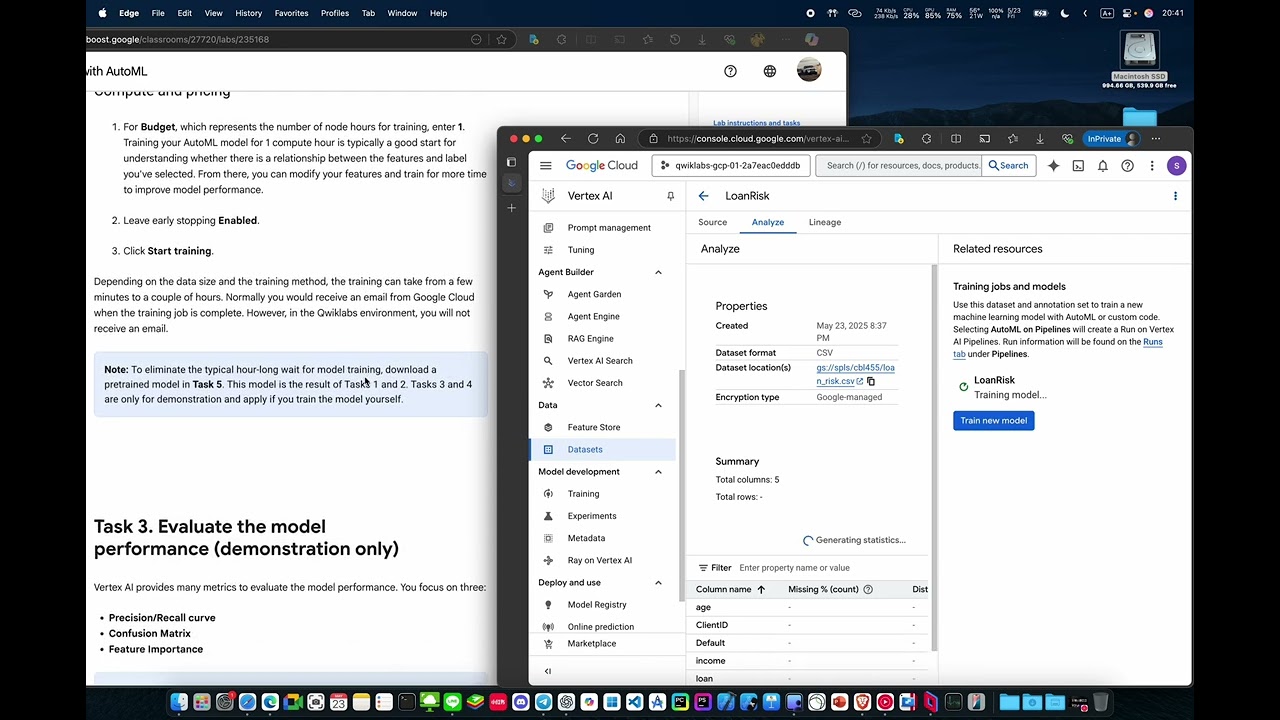
Task: Switch to the Source tab
Action: 712,222
